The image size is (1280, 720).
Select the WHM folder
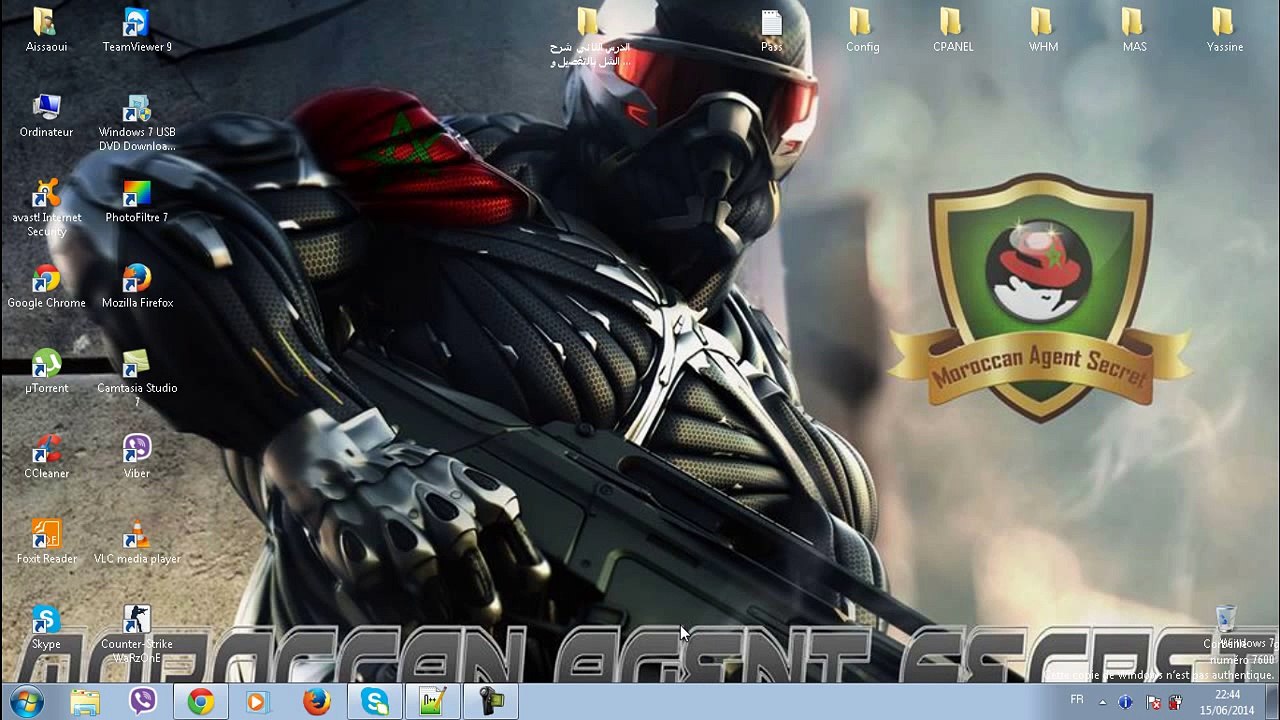[x=1043, y=30]
